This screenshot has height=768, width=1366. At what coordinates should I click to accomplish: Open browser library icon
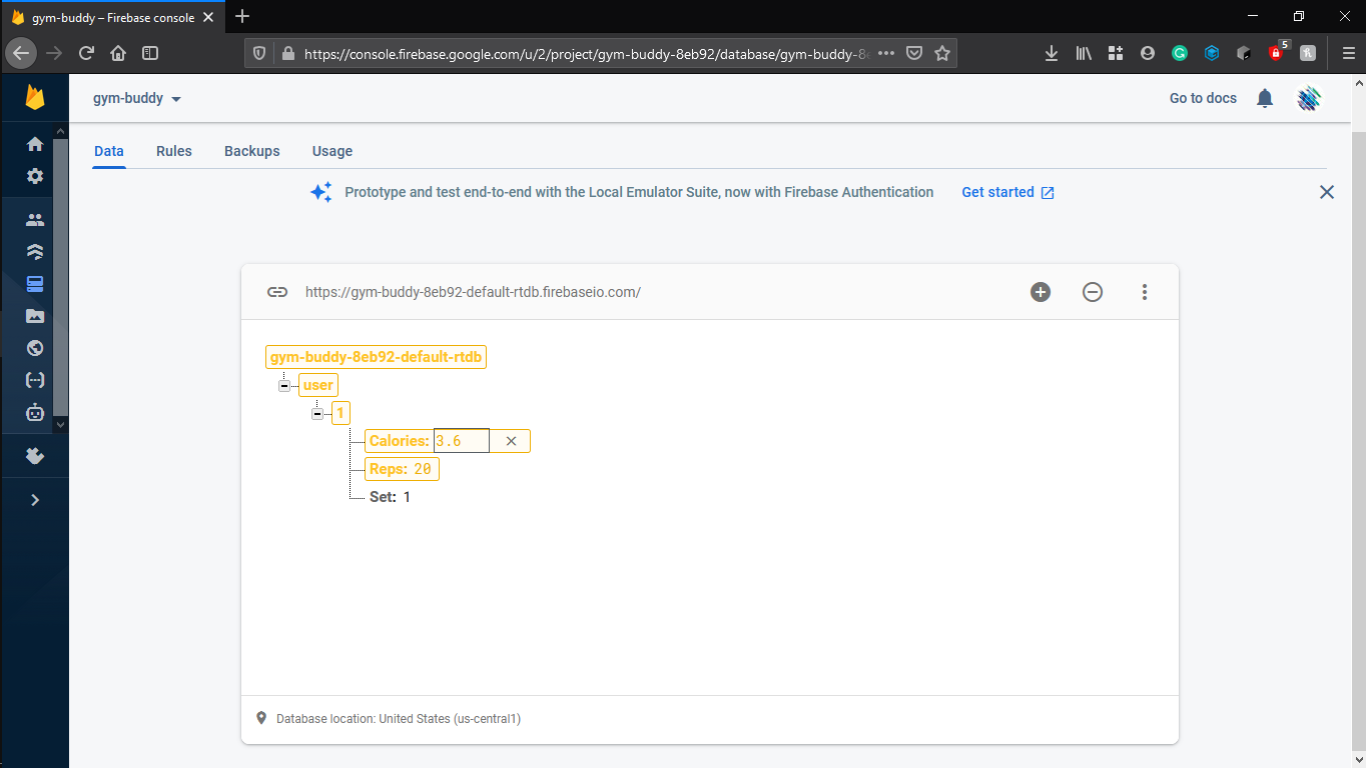click(x=1083, y=53)
